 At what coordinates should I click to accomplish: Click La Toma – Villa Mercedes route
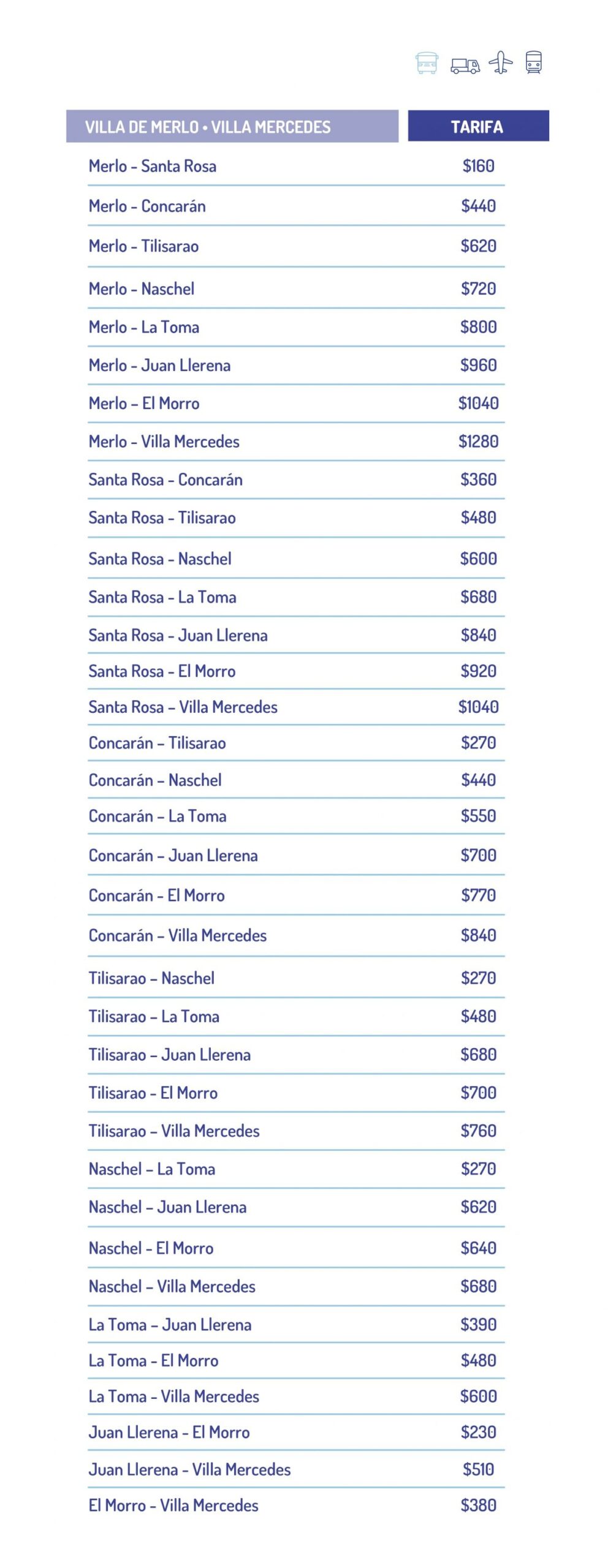pyautogui.click(x=174, y=1396)
